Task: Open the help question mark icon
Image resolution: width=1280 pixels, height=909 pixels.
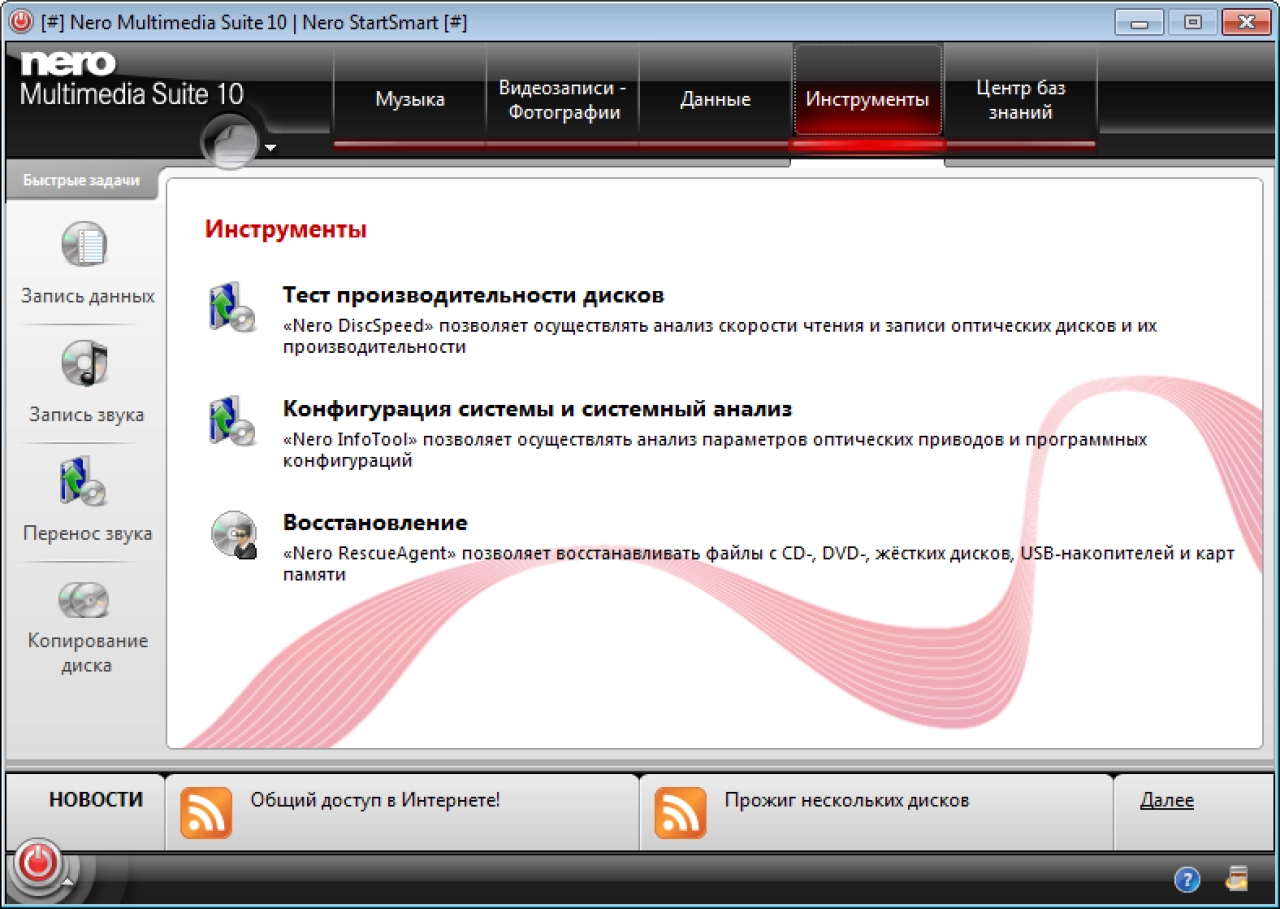Action: (1186, 880)
